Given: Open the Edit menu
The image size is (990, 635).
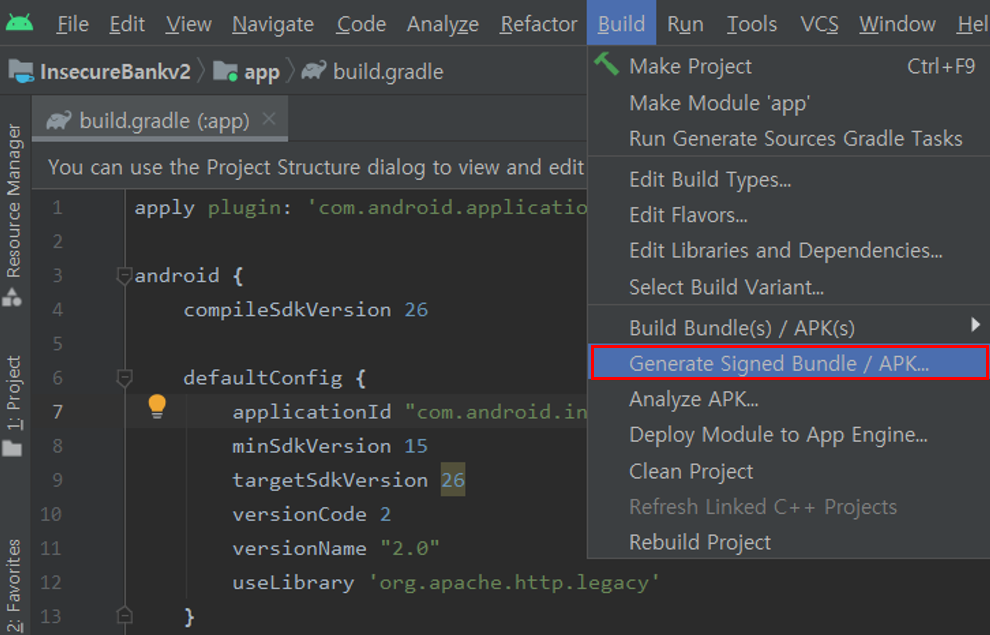Looking at the screenshot, I should coord(127,24).
